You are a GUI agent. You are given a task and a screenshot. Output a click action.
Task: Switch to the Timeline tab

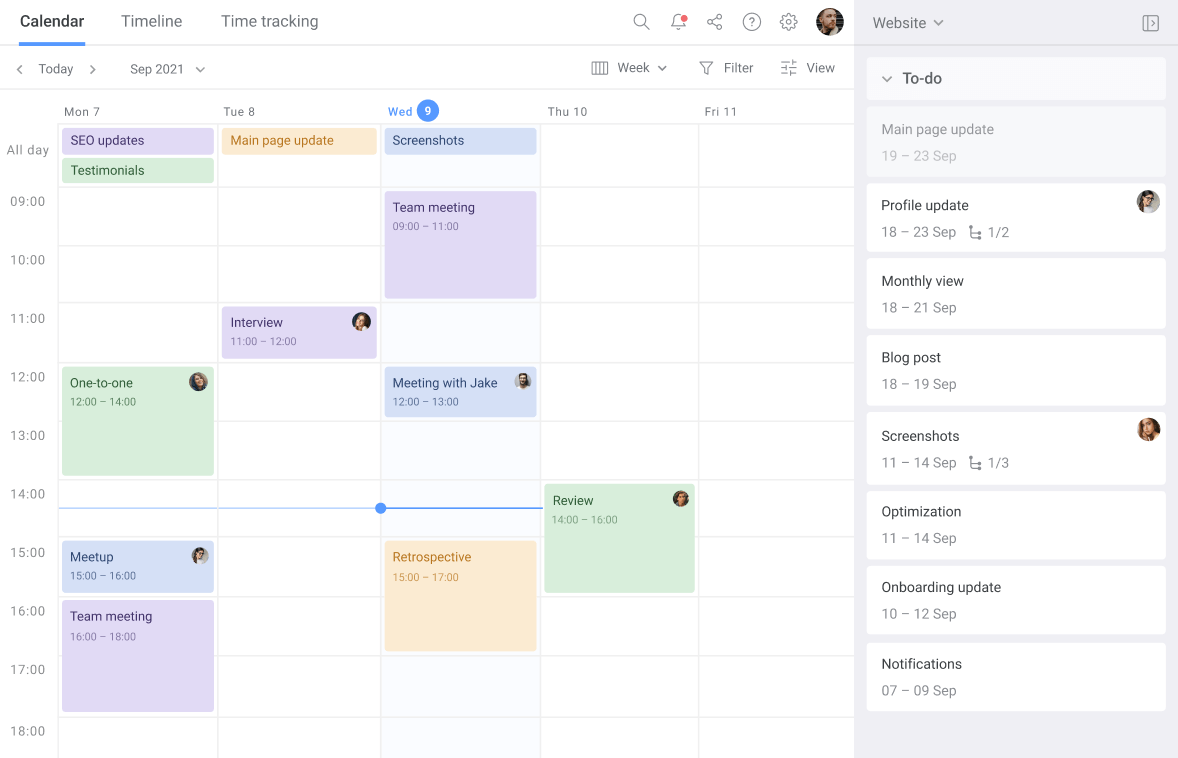tap(152, 21)
